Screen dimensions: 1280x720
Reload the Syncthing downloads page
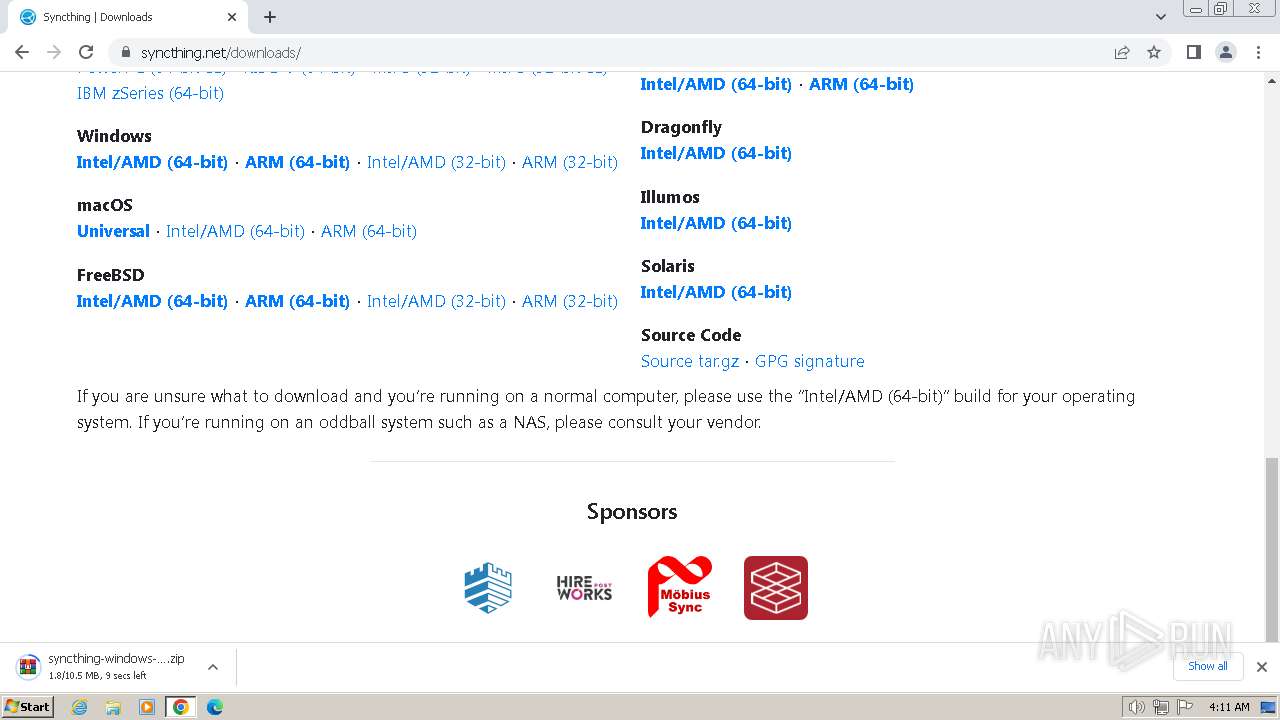[86, 52]
